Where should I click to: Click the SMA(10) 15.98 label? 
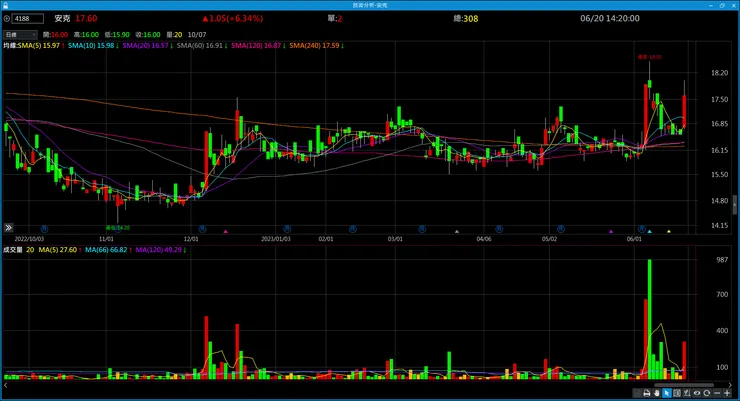pyautogui.click(x=93, y=46)
